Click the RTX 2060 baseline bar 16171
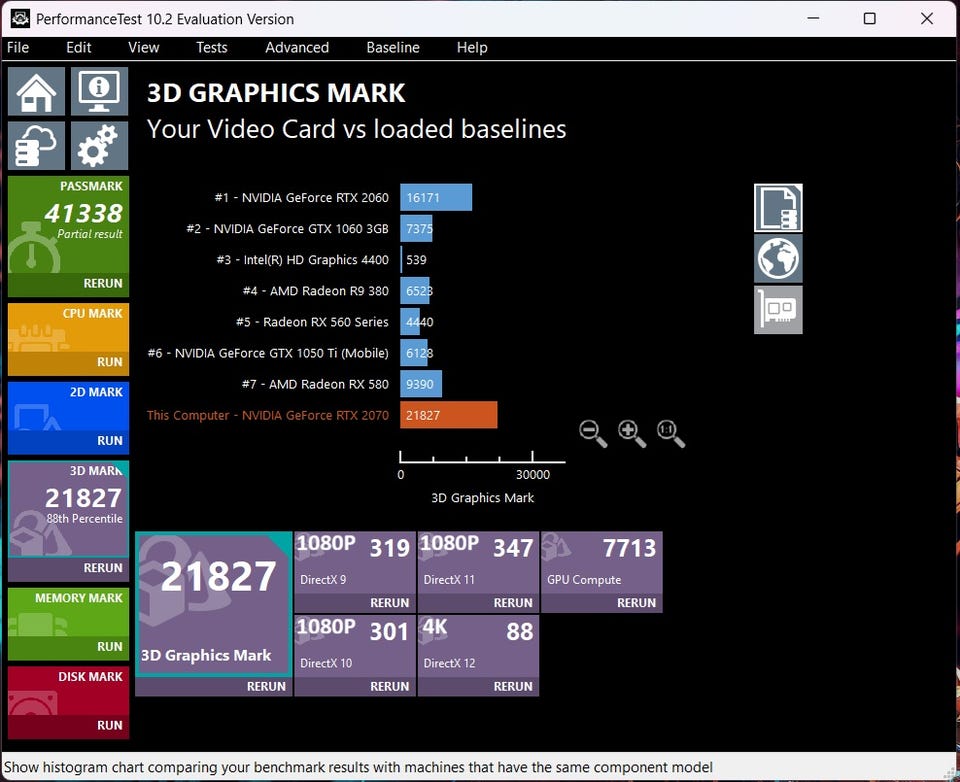 point(436,197)
